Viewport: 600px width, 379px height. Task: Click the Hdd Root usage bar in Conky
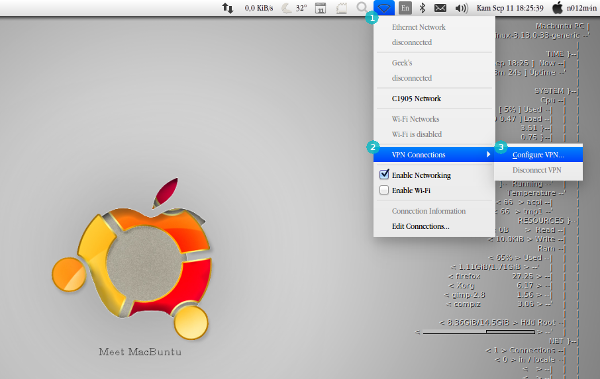point(479,332)
